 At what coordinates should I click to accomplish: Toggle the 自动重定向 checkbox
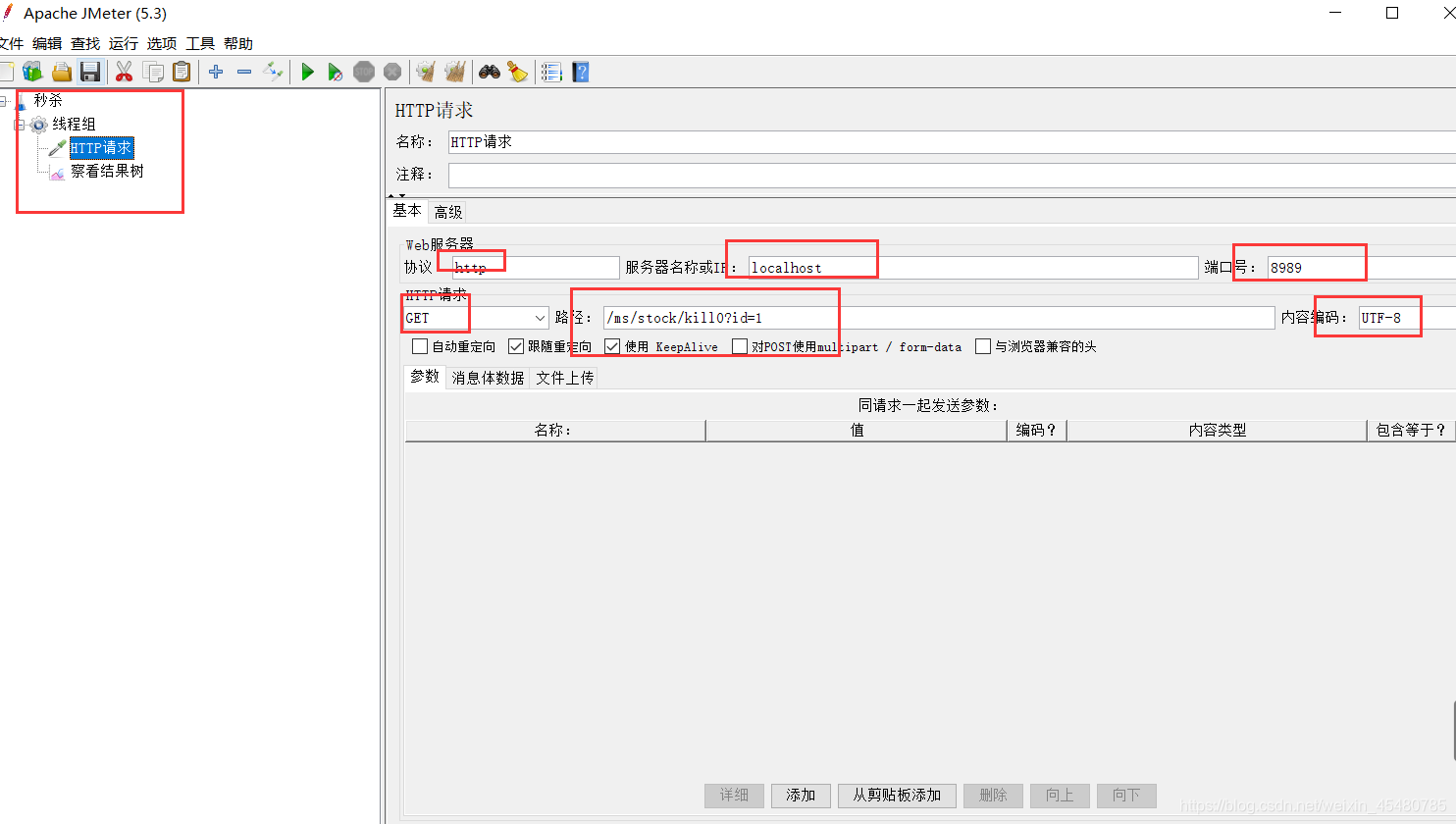coord(420,346)
